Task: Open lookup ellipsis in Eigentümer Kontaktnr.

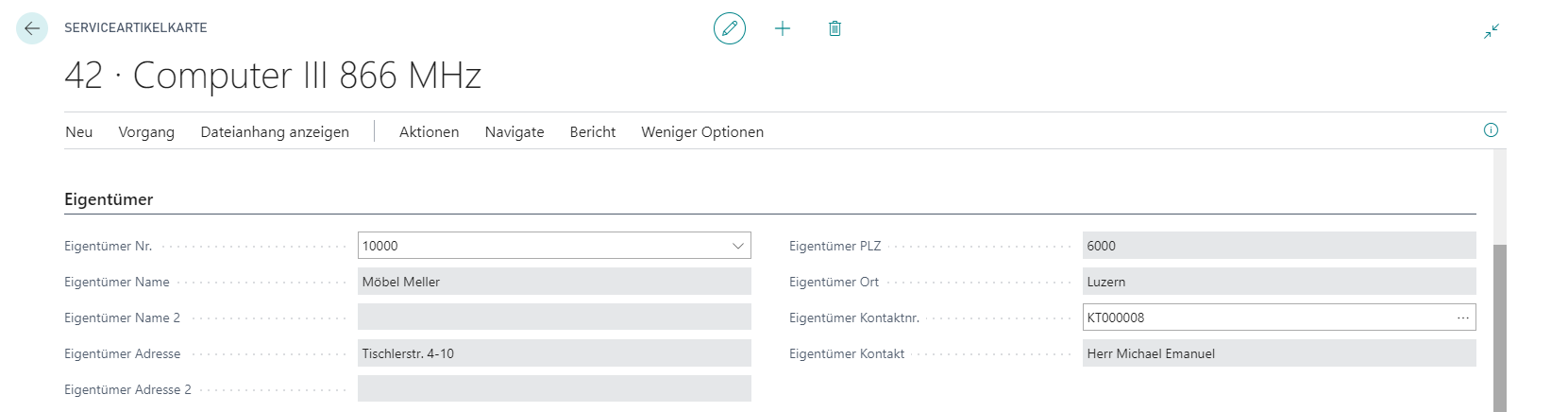Action: click(1462, 318)
